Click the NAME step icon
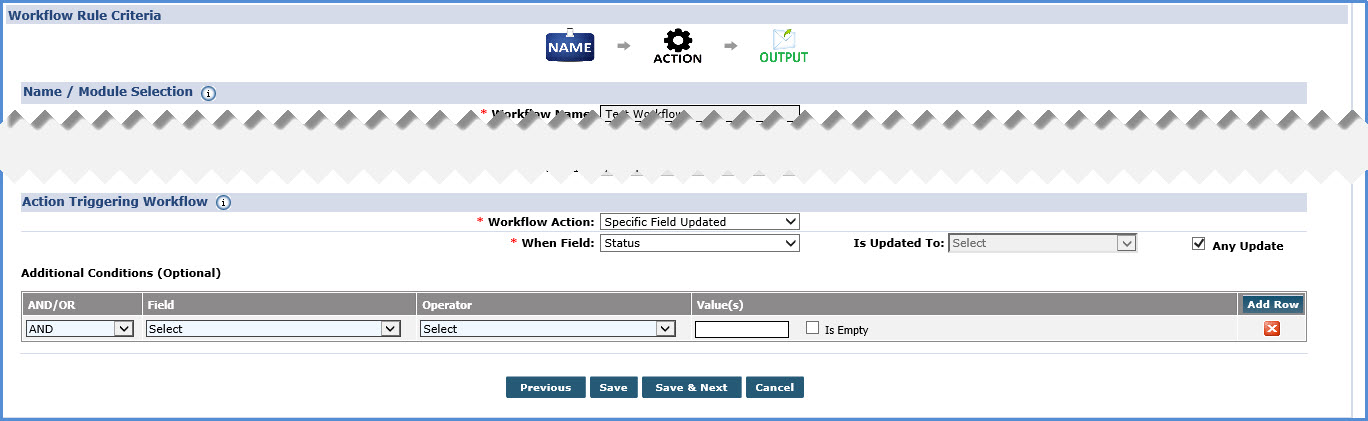 pos(570,46)
